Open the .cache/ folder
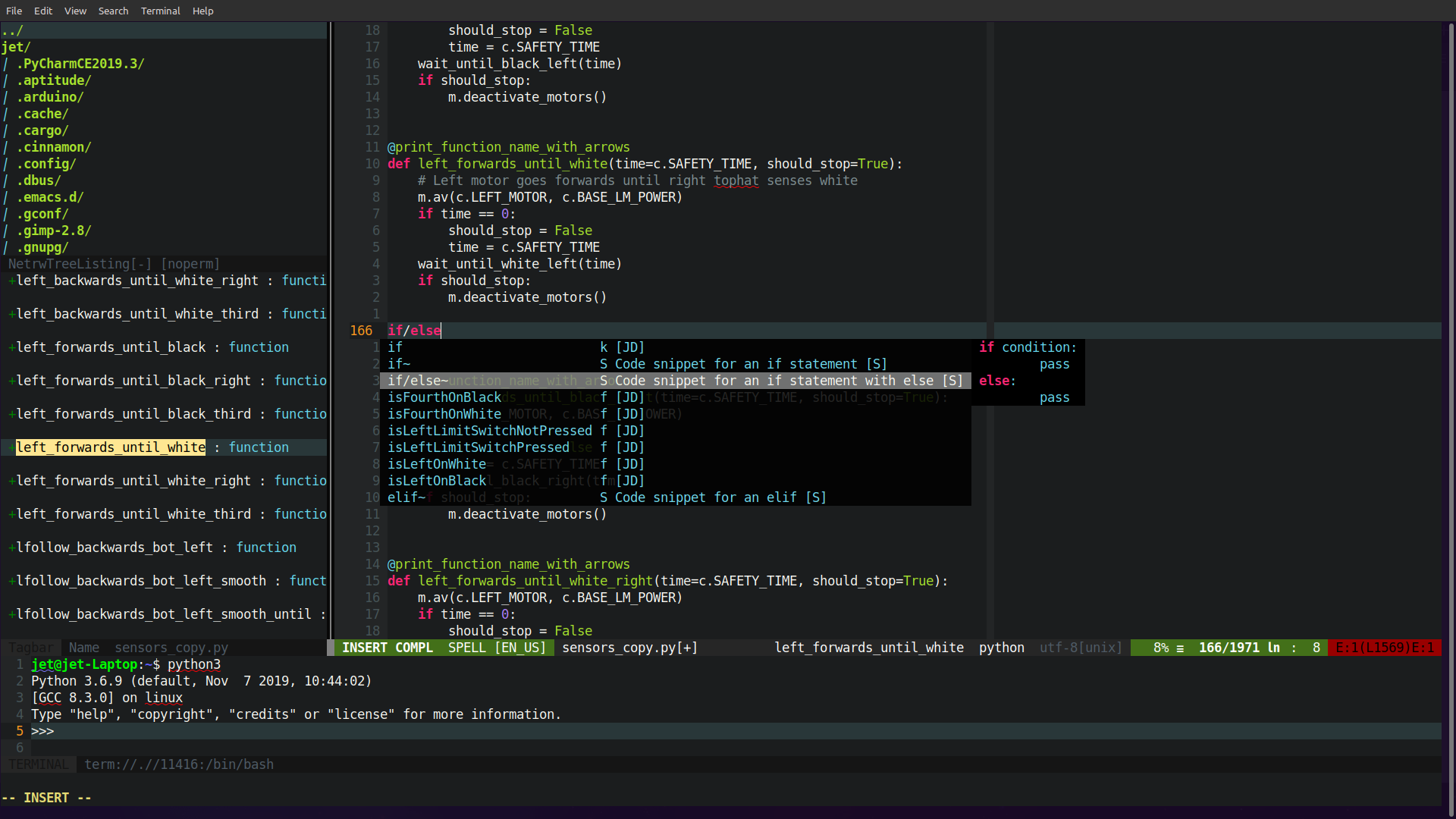This screenshot has width=1456, height=819. click(42, 114)
